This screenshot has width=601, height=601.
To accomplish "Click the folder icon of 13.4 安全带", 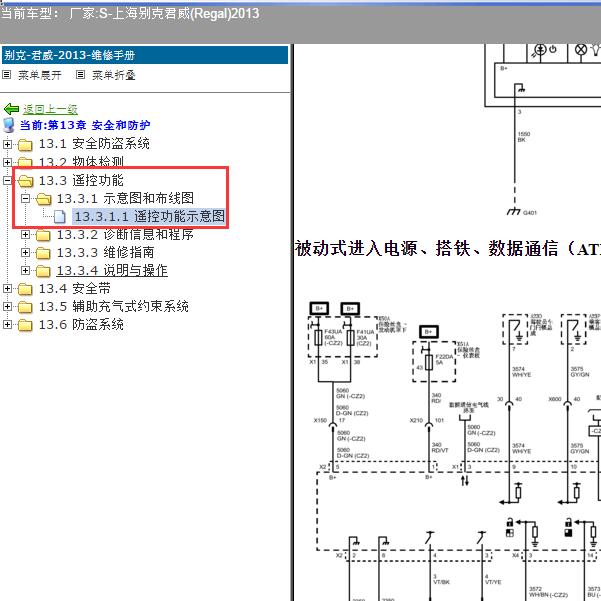I will 25,289.
